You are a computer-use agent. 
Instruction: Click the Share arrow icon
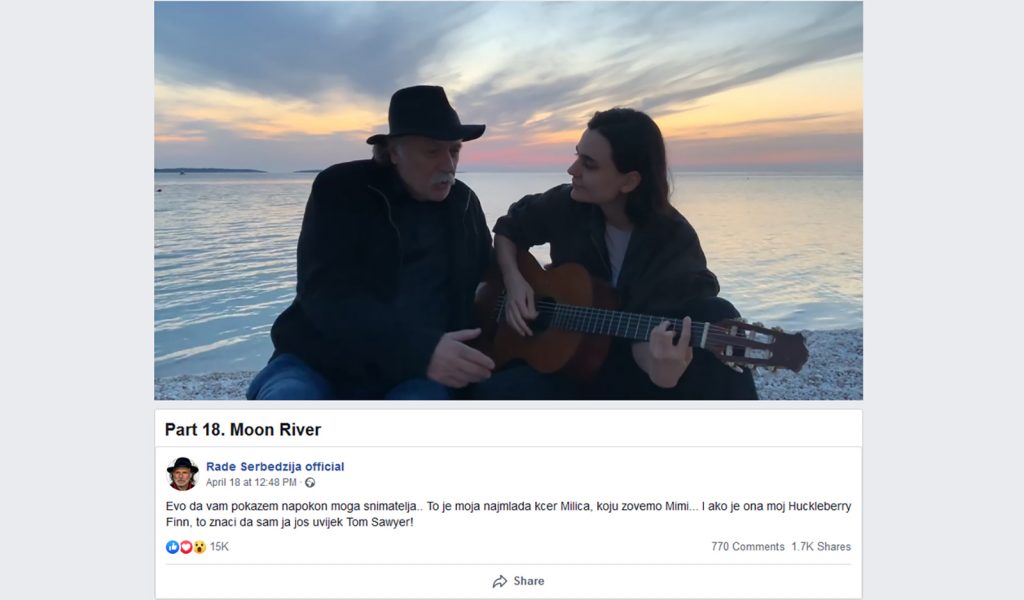click(500, 581)
